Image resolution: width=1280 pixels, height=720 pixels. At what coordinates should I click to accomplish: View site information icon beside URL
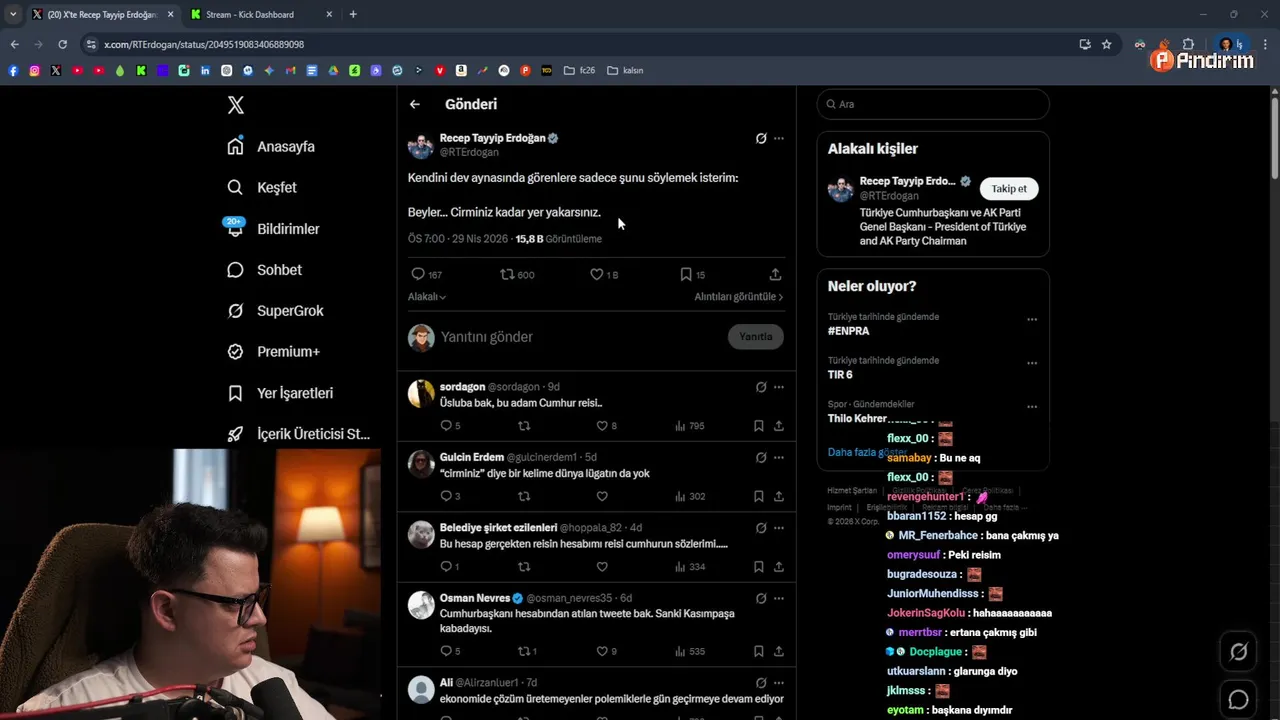(x=91, y=44)
